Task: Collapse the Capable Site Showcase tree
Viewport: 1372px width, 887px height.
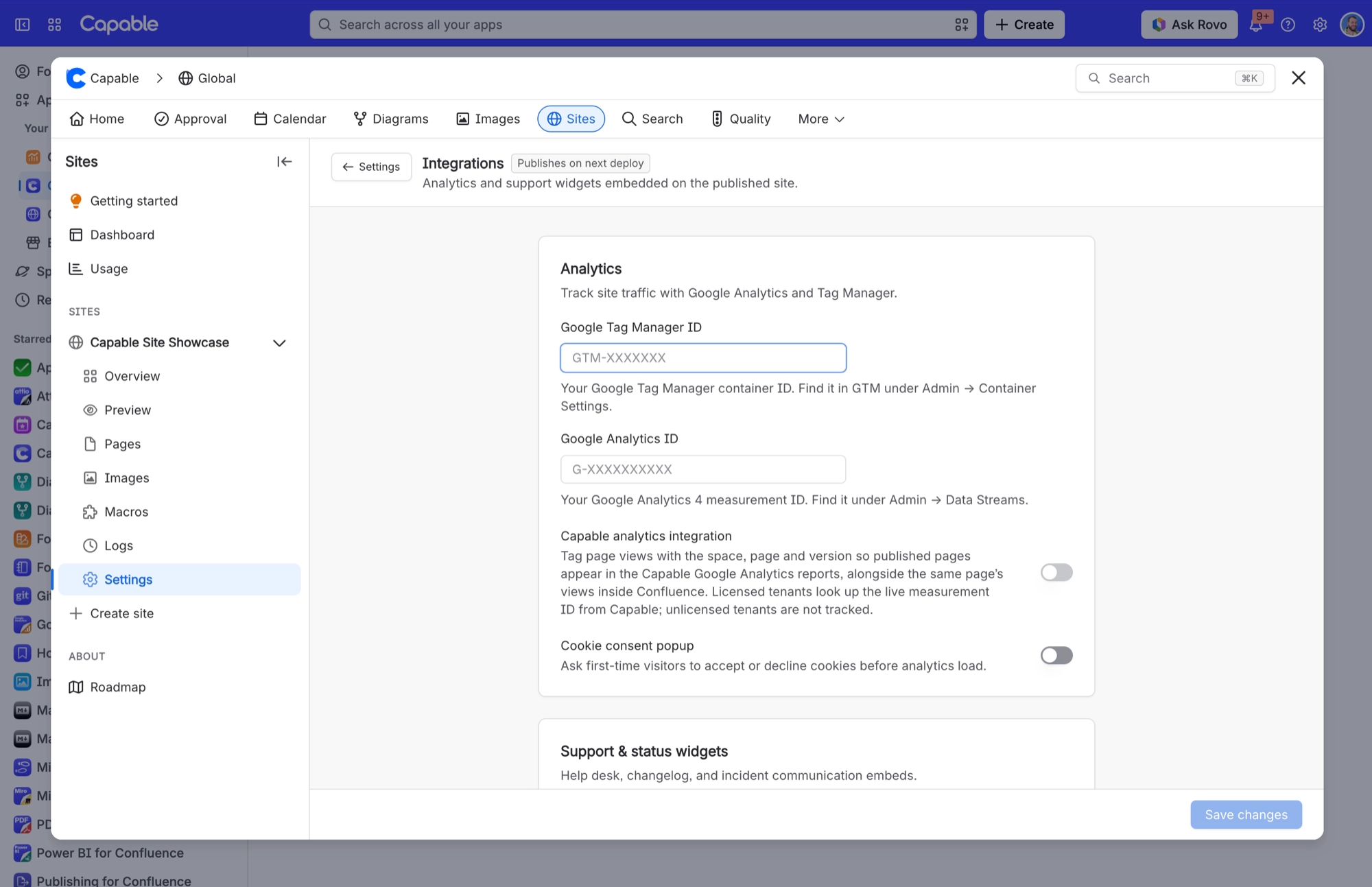Action: 279,343
